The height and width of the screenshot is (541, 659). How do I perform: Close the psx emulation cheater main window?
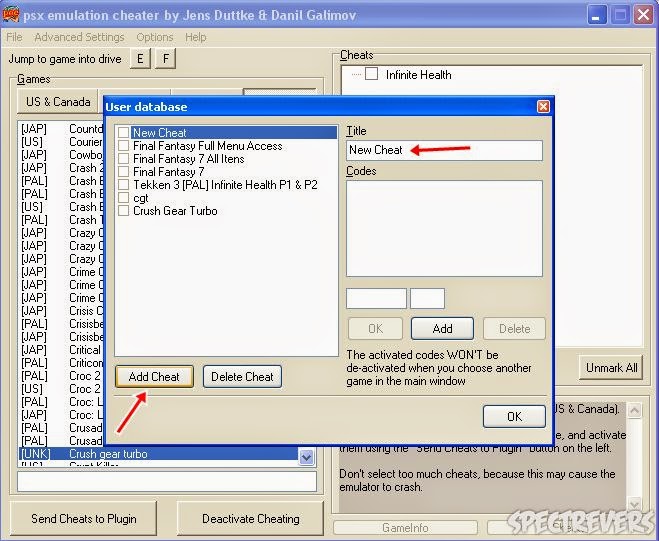643,15
